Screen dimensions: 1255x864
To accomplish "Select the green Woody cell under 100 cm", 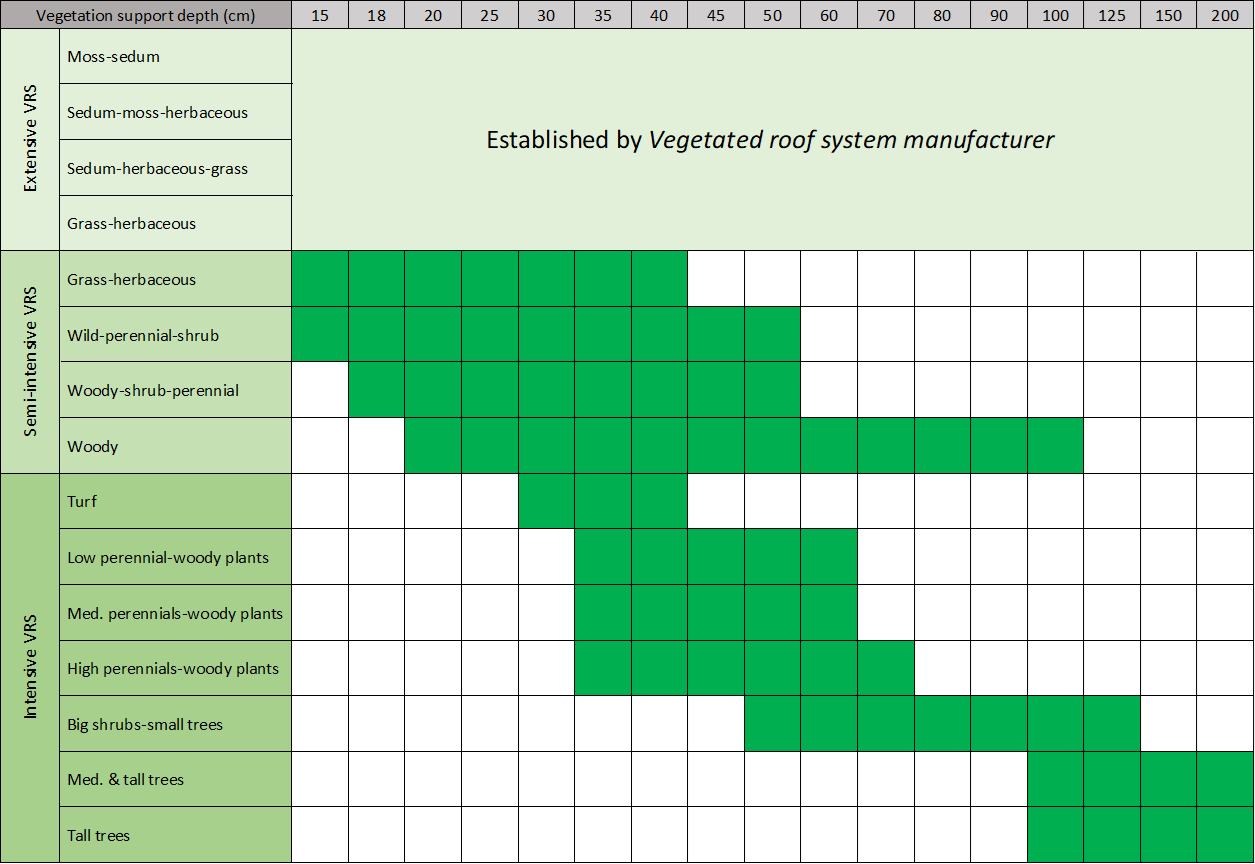I will (1055, 446).
